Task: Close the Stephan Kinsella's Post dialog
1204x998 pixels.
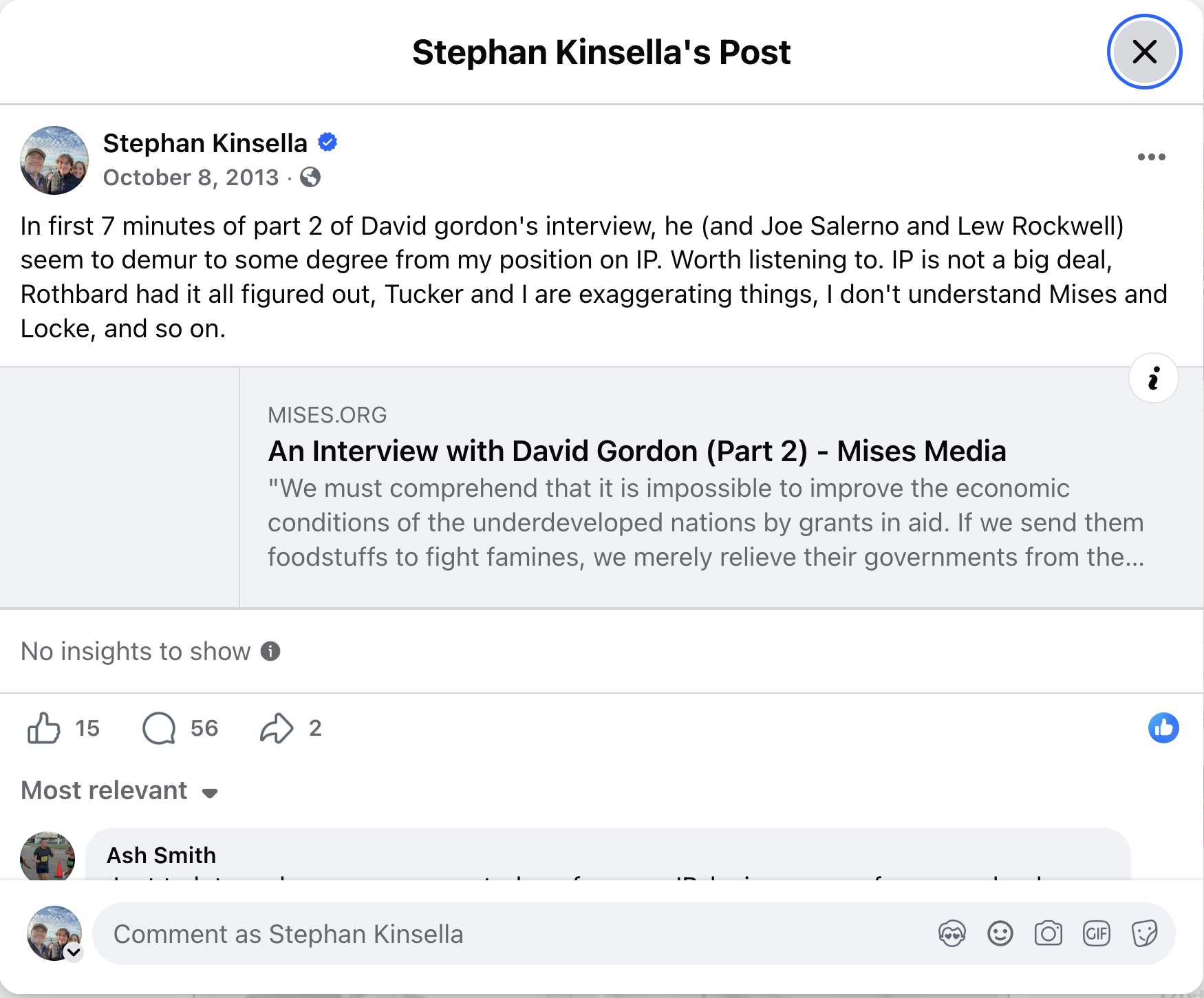Action: 1144,52
